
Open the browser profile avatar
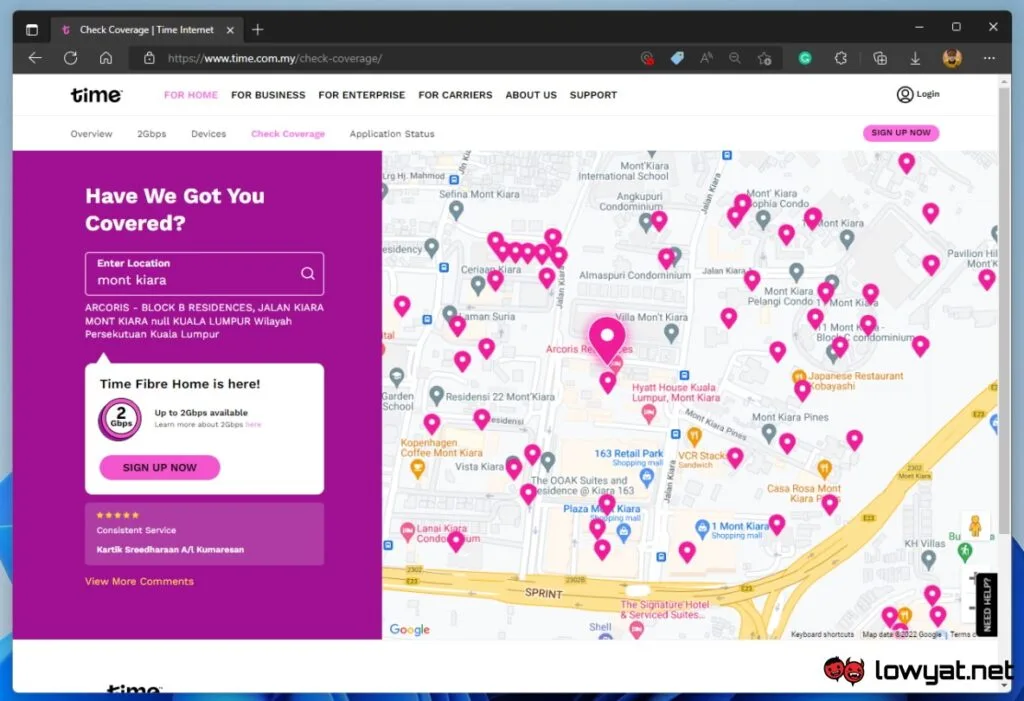952,58
